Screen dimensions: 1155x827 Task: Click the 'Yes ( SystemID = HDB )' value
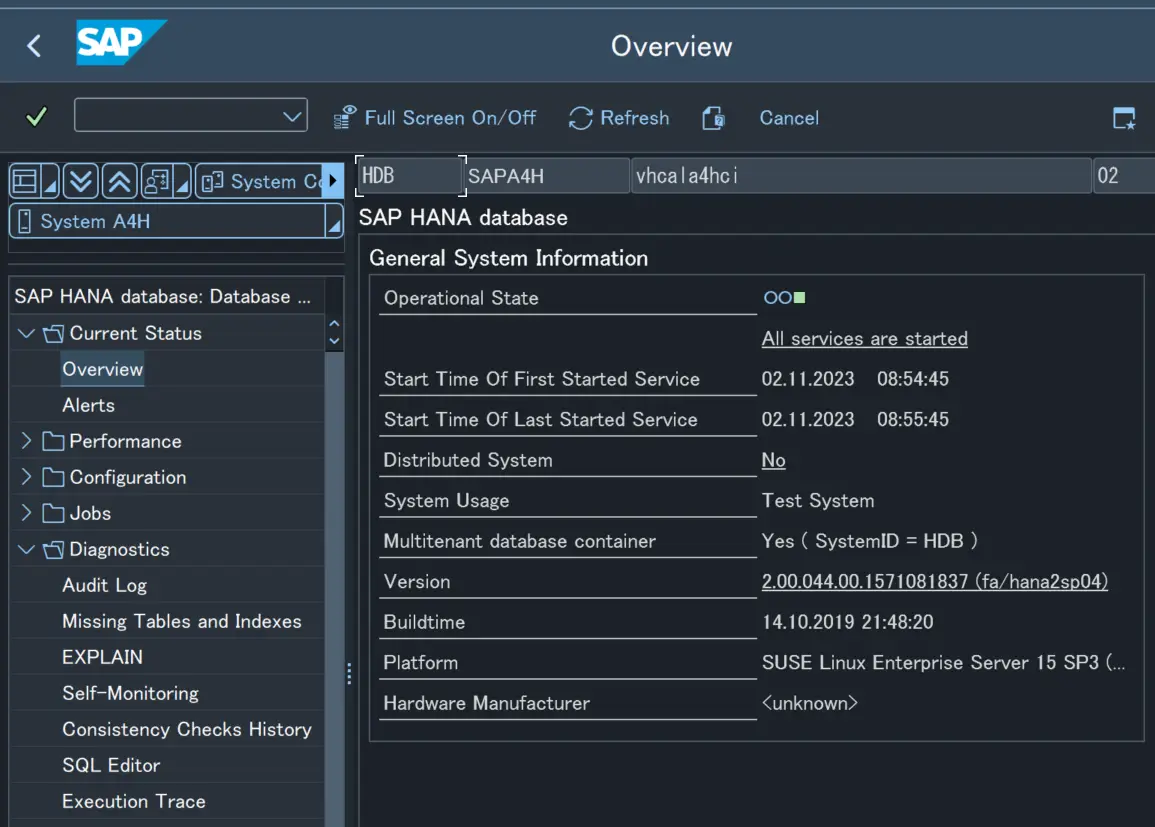click(870, 541)
